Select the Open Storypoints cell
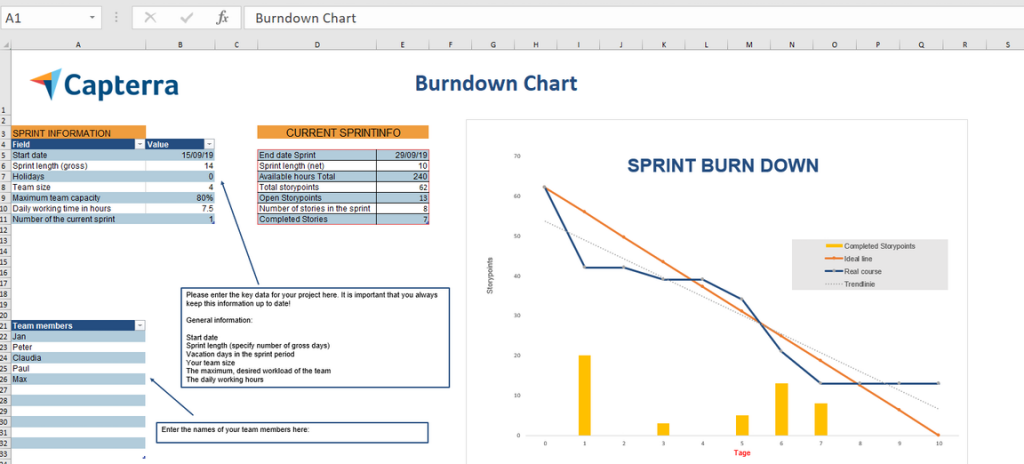 tap(317, 198)
